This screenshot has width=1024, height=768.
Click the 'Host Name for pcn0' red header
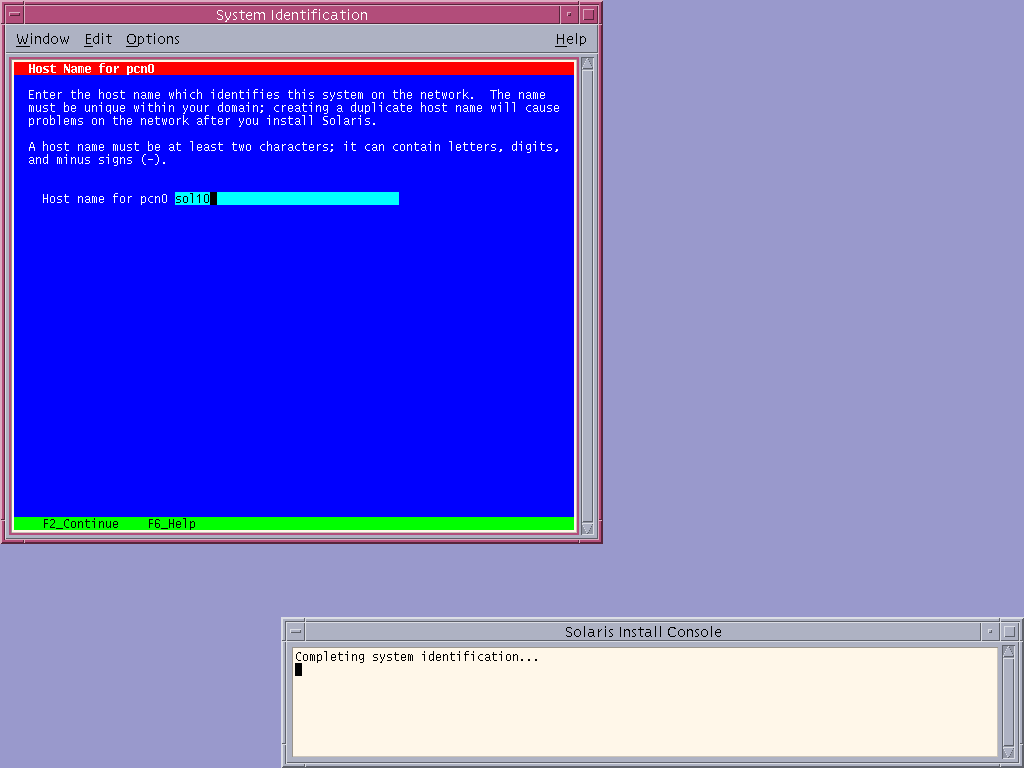[294, 69]
